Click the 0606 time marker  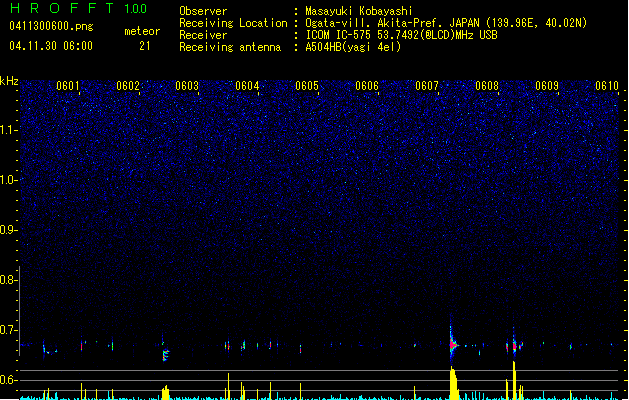point(367,86)
